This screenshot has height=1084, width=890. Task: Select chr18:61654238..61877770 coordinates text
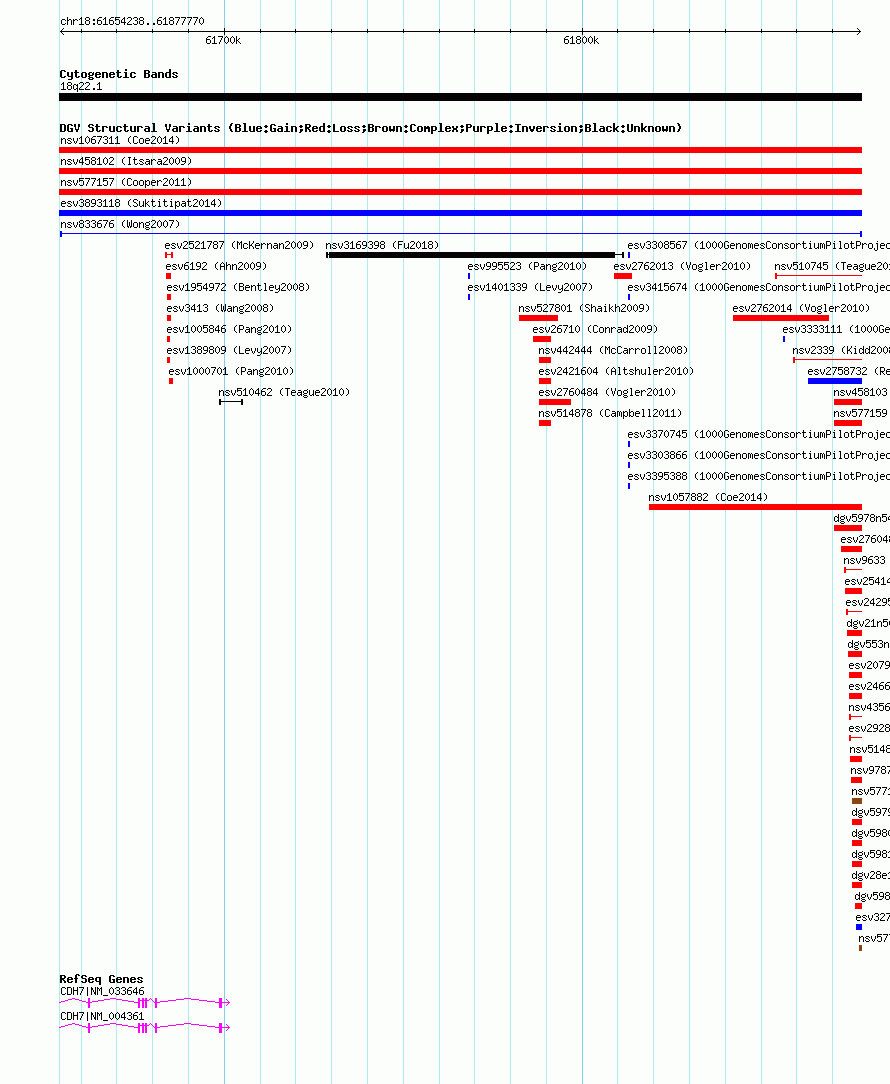tap(132, 21)
